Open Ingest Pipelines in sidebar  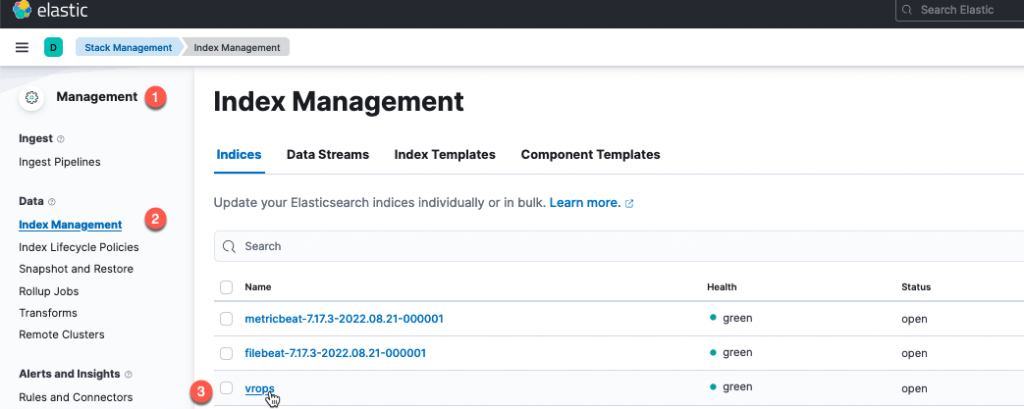60,162
